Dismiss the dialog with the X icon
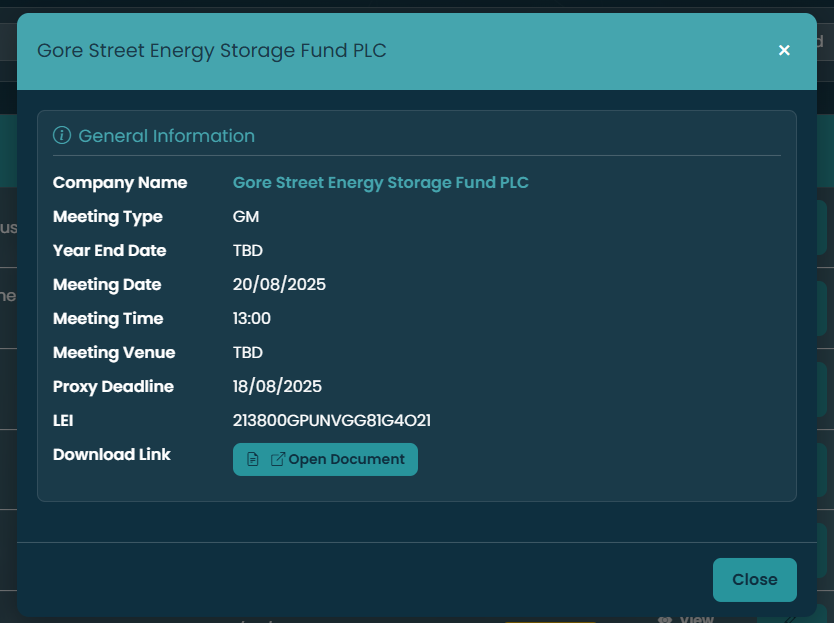The image size is (834, 623). (x=784, y=50)
